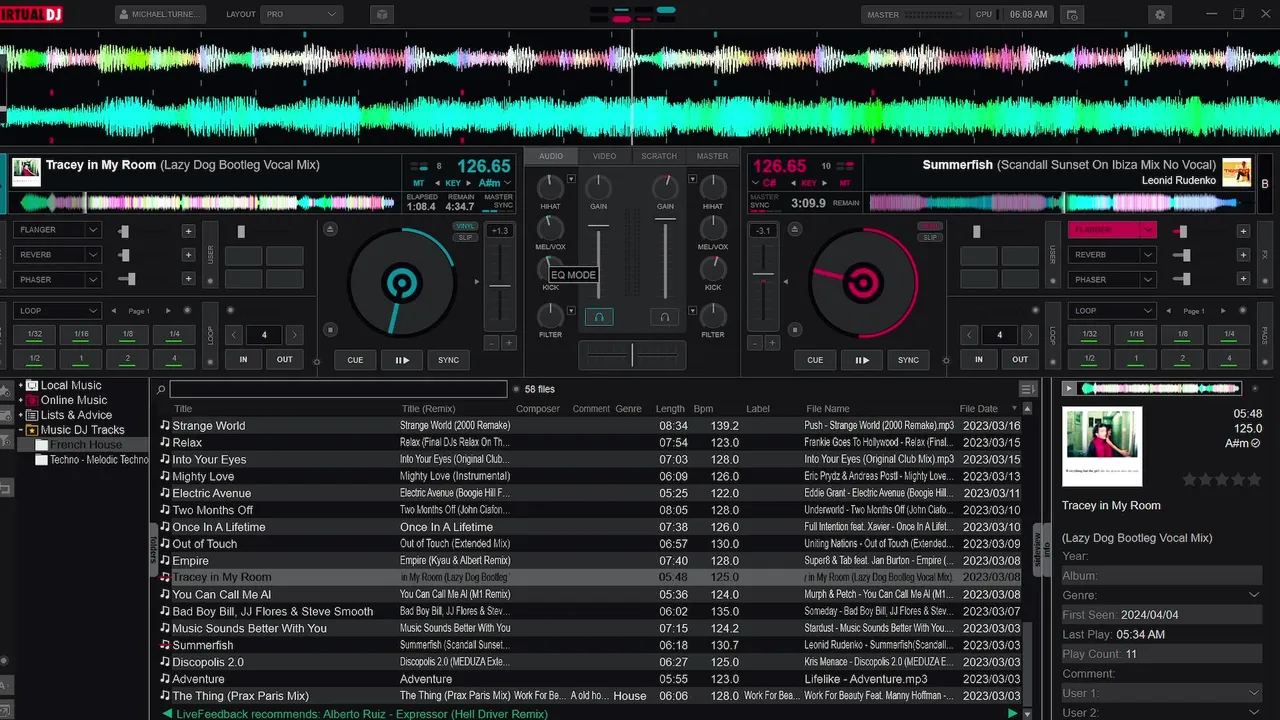Viewport: 1280px width, 720px height.
Task: Switch mixer to the AUDIO tab
Action: click(551, 156)
